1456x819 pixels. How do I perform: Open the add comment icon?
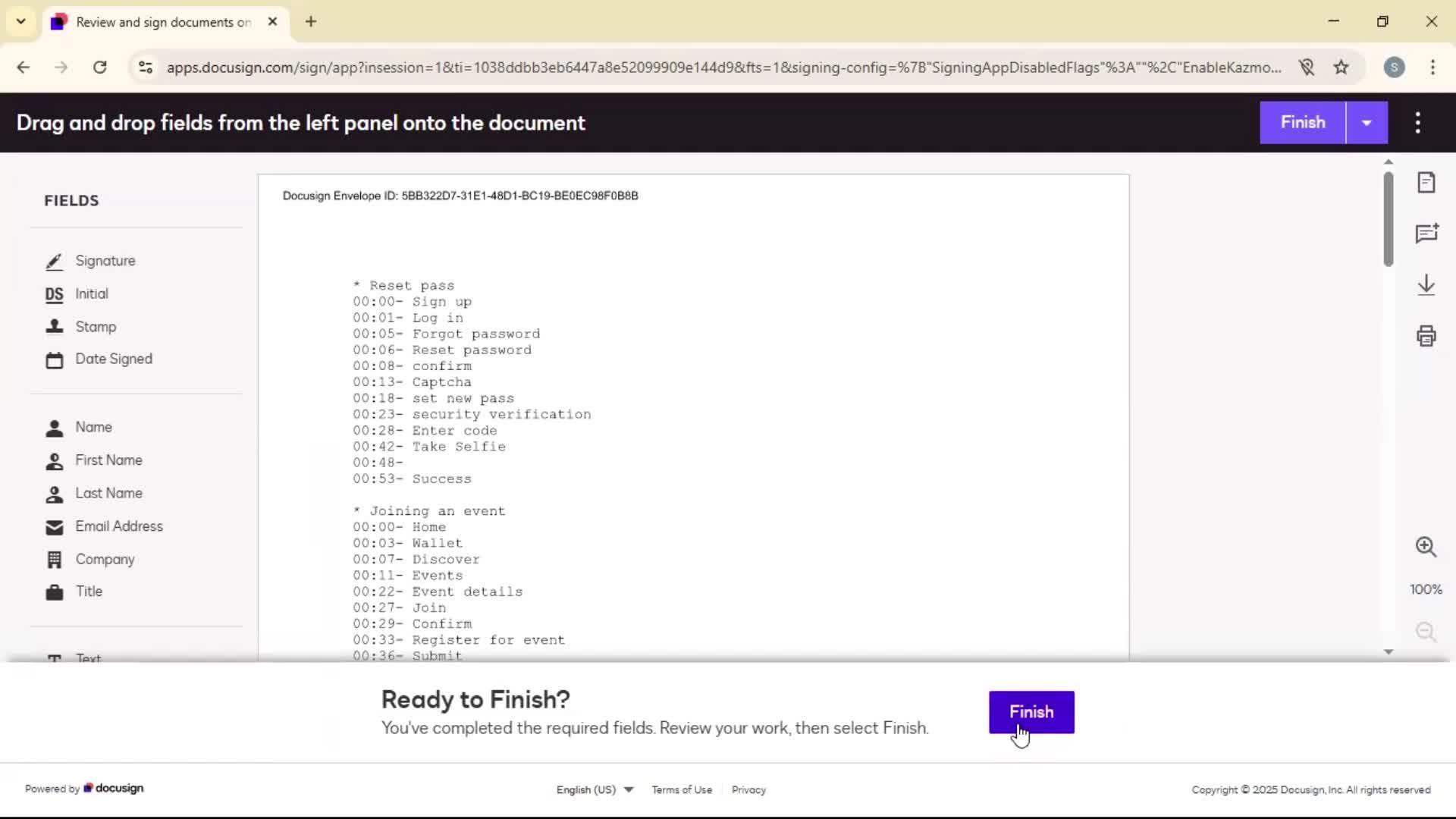point(1426,233)
